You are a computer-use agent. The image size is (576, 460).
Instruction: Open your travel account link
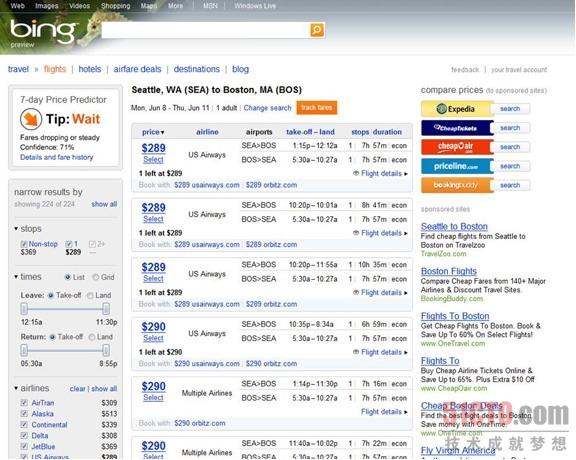click(519, 69)
